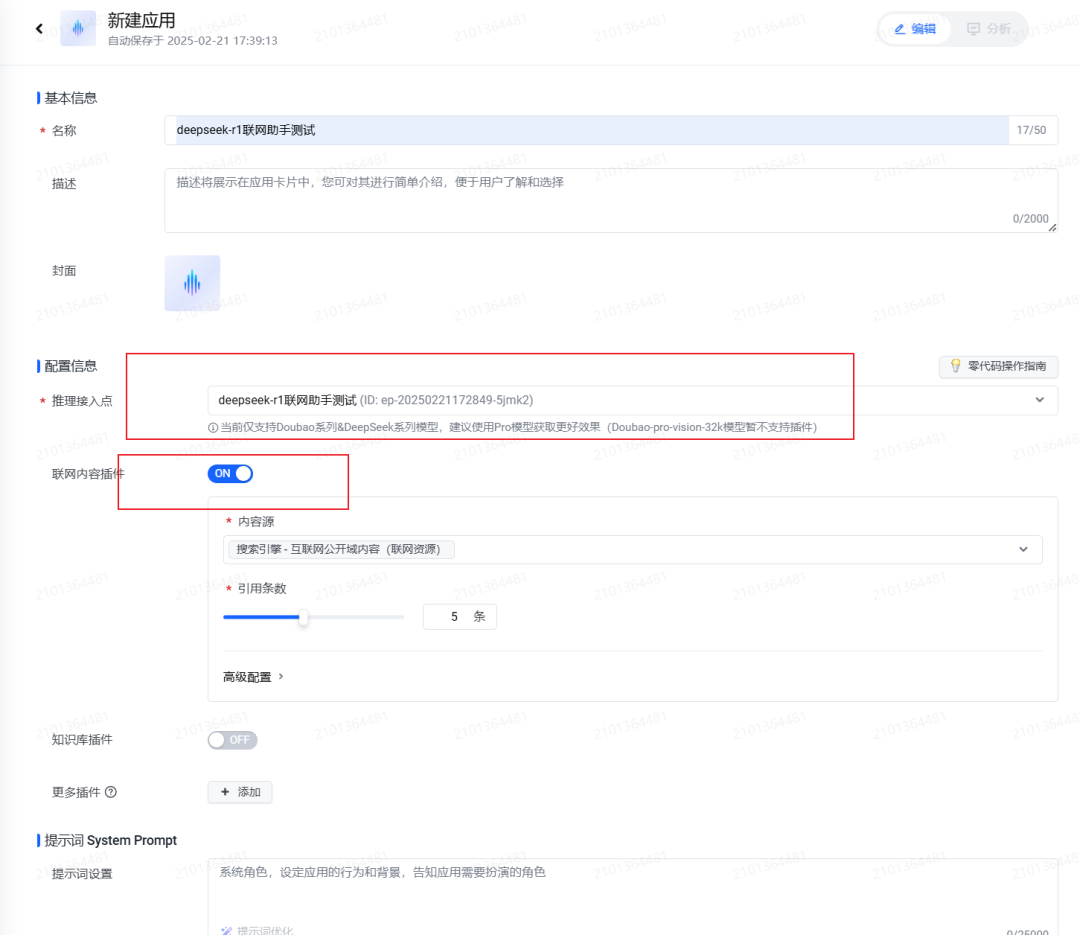Switch to the 分析 tab
The height and width of the screenshot is (935, 1080).
coord(988,29)
